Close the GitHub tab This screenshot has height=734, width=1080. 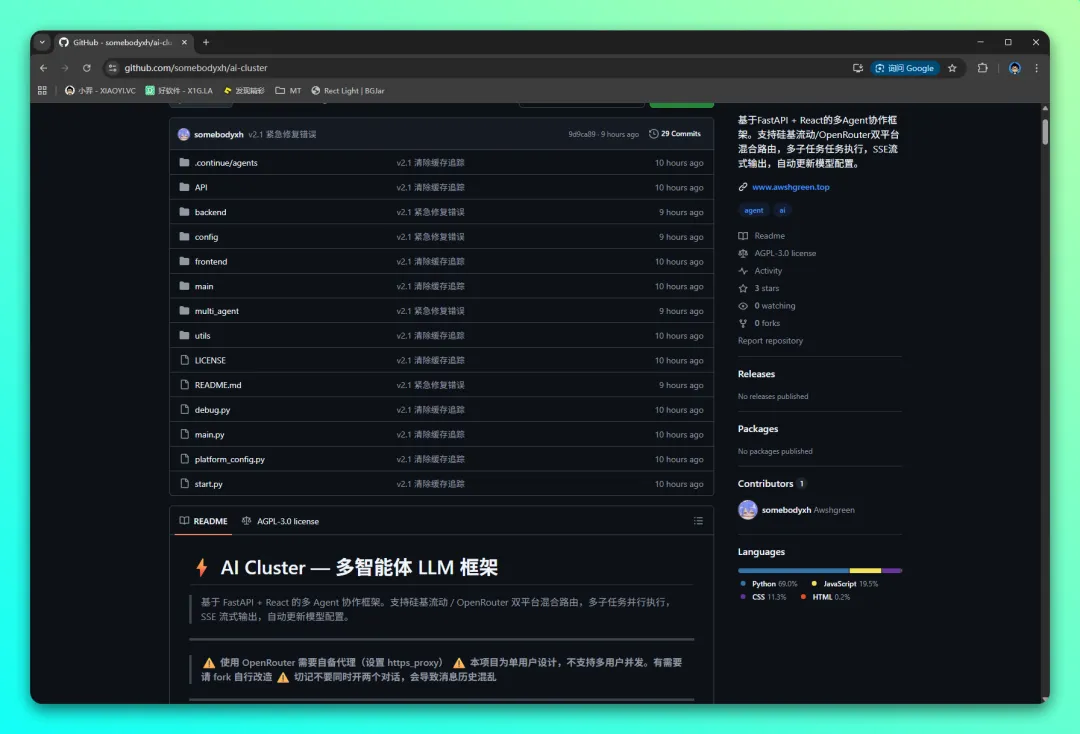tap(184, 43)
